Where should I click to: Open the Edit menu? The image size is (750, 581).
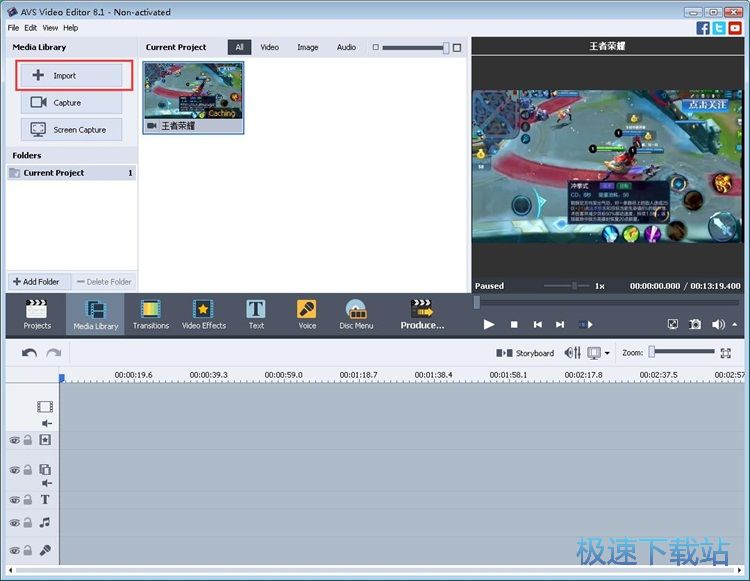point(31,28)
